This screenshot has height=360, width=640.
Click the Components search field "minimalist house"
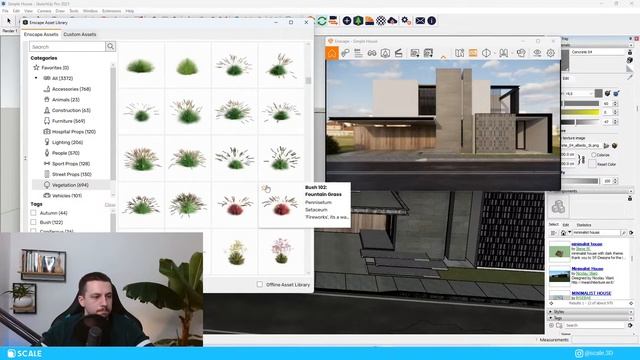pyautogui.click(x=596, y=233)
